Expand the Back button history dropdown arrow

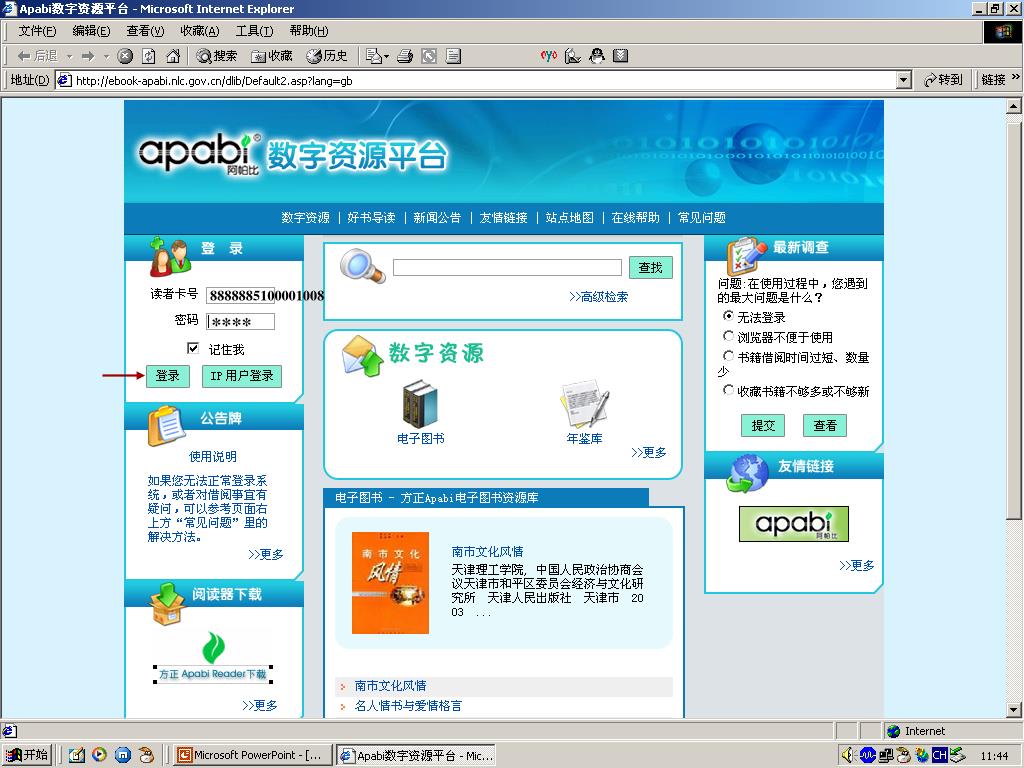[69, 57]
